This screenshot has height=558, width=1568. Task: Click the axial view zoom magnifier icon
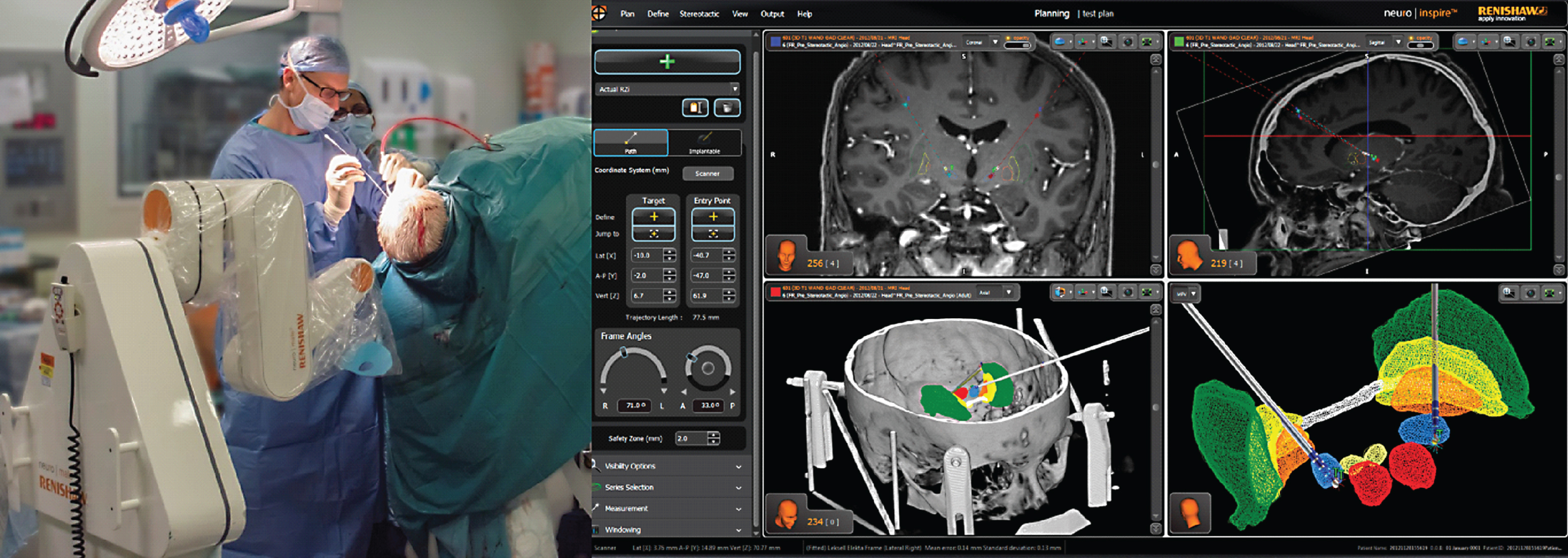[x=1106, y=292]
